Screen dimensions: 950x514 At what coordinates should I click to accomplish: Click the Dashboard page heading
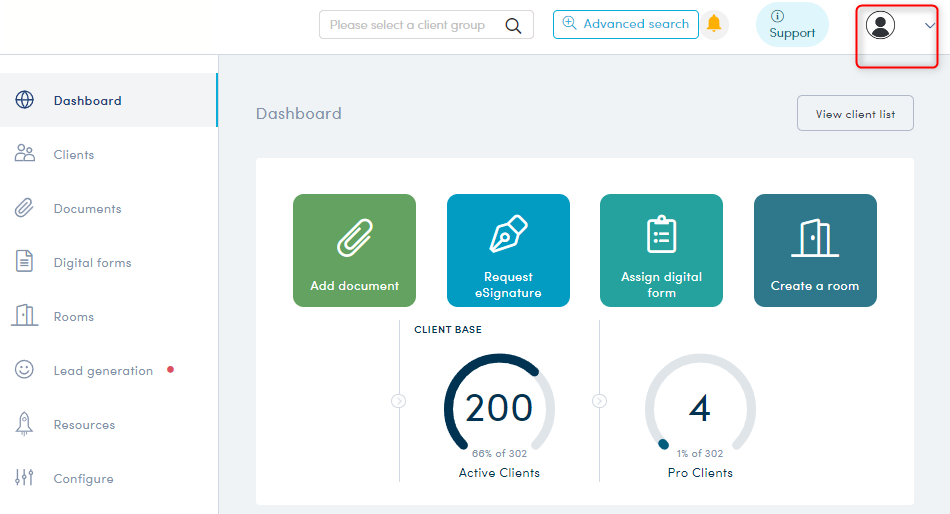[x=299, y=113]
